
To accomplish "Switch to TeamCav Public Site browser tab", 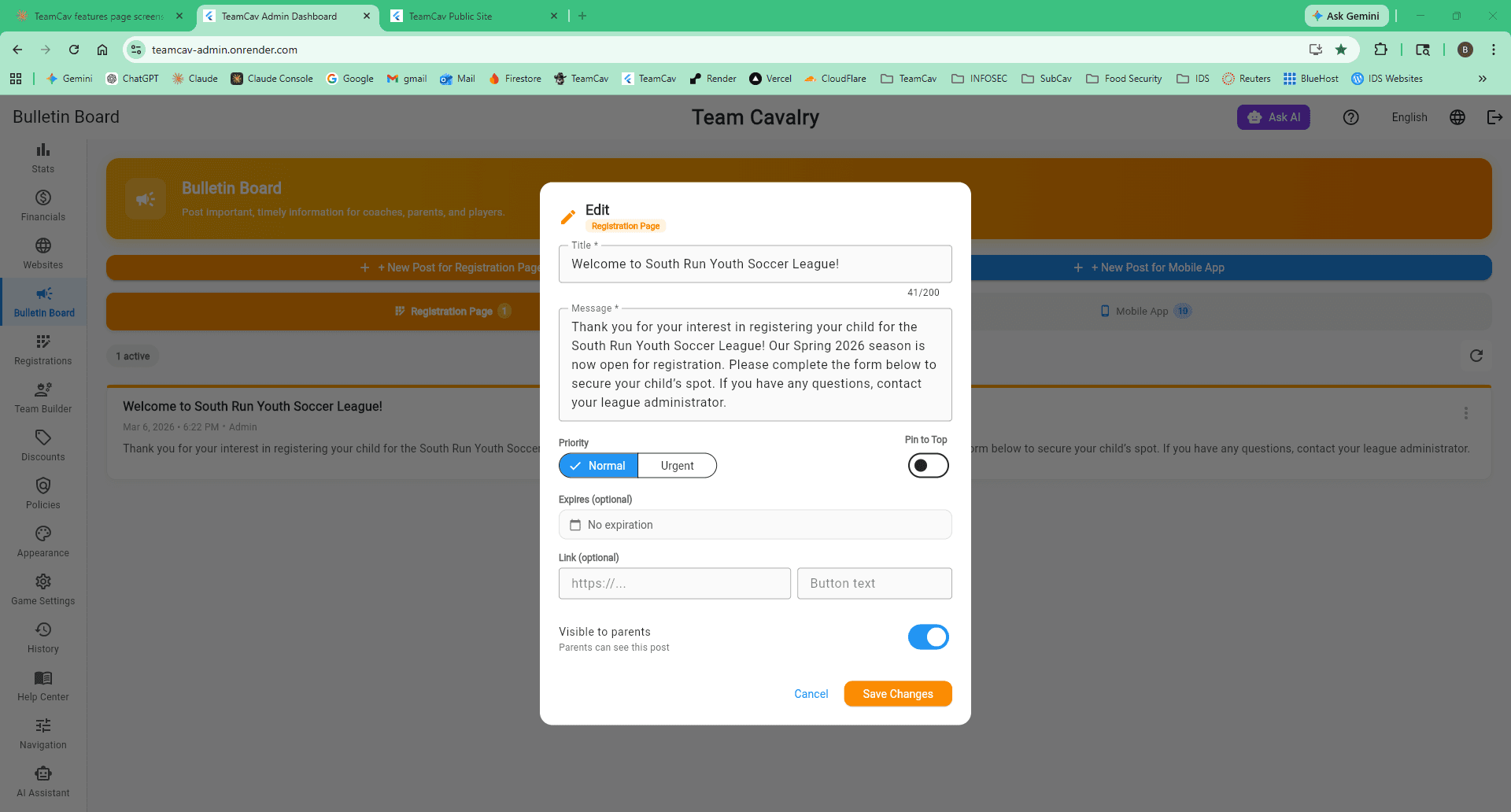I will coord(474,16).
